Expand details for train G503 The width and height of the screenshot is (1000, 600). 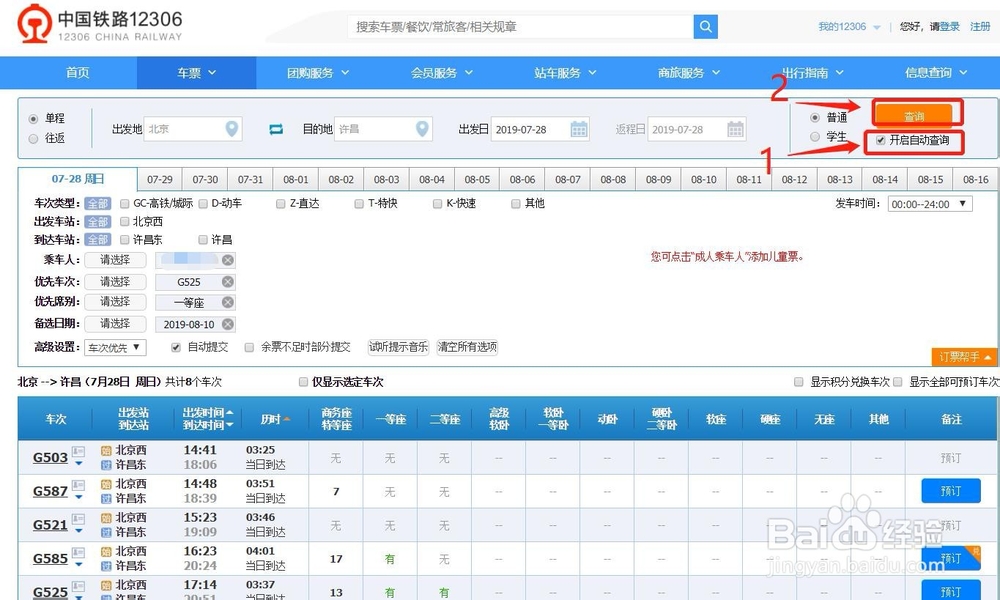click(77, 461)
